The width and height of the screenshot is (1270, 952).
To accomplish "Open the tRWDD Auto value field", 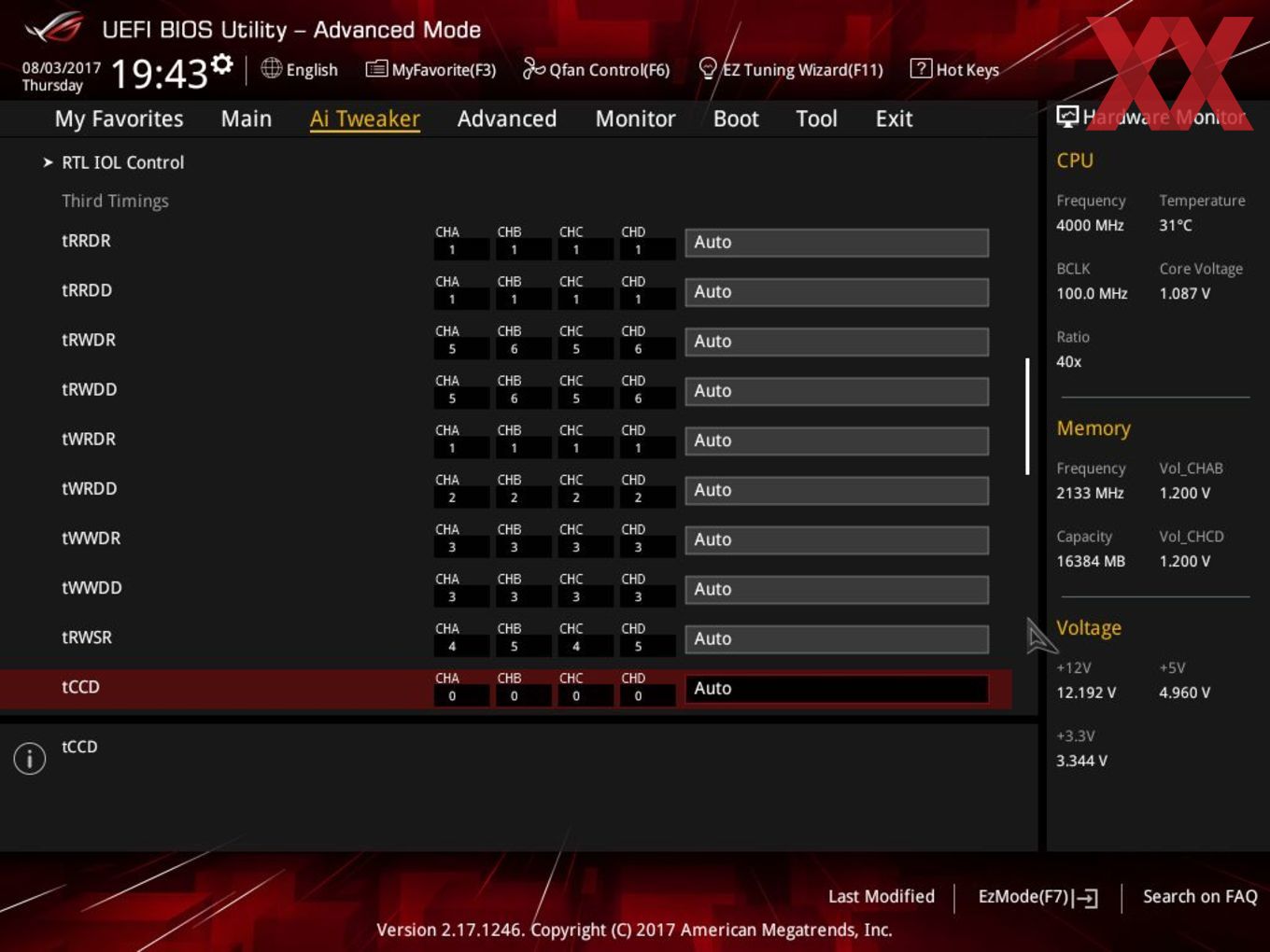I will (837, 391).
